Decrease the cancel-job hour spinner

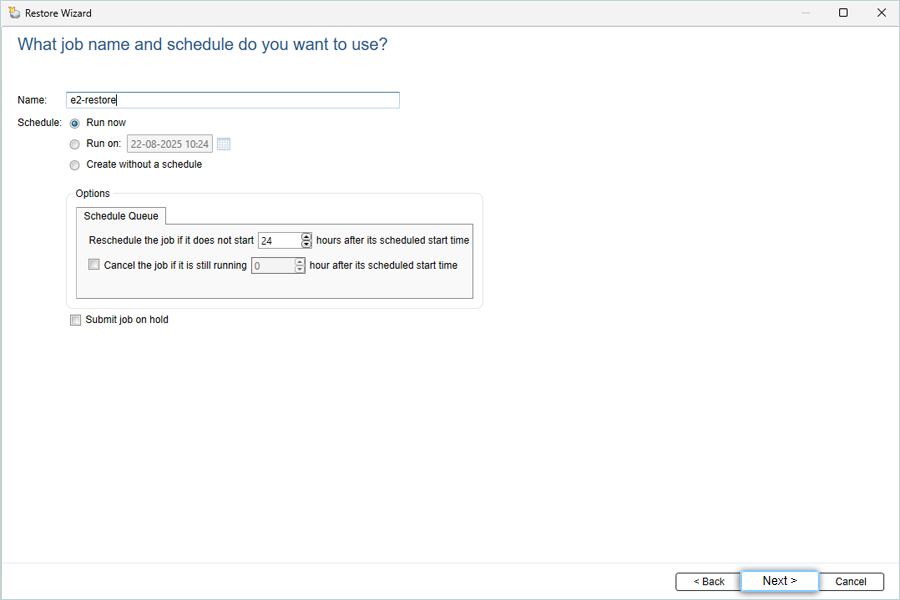[300, 269]
